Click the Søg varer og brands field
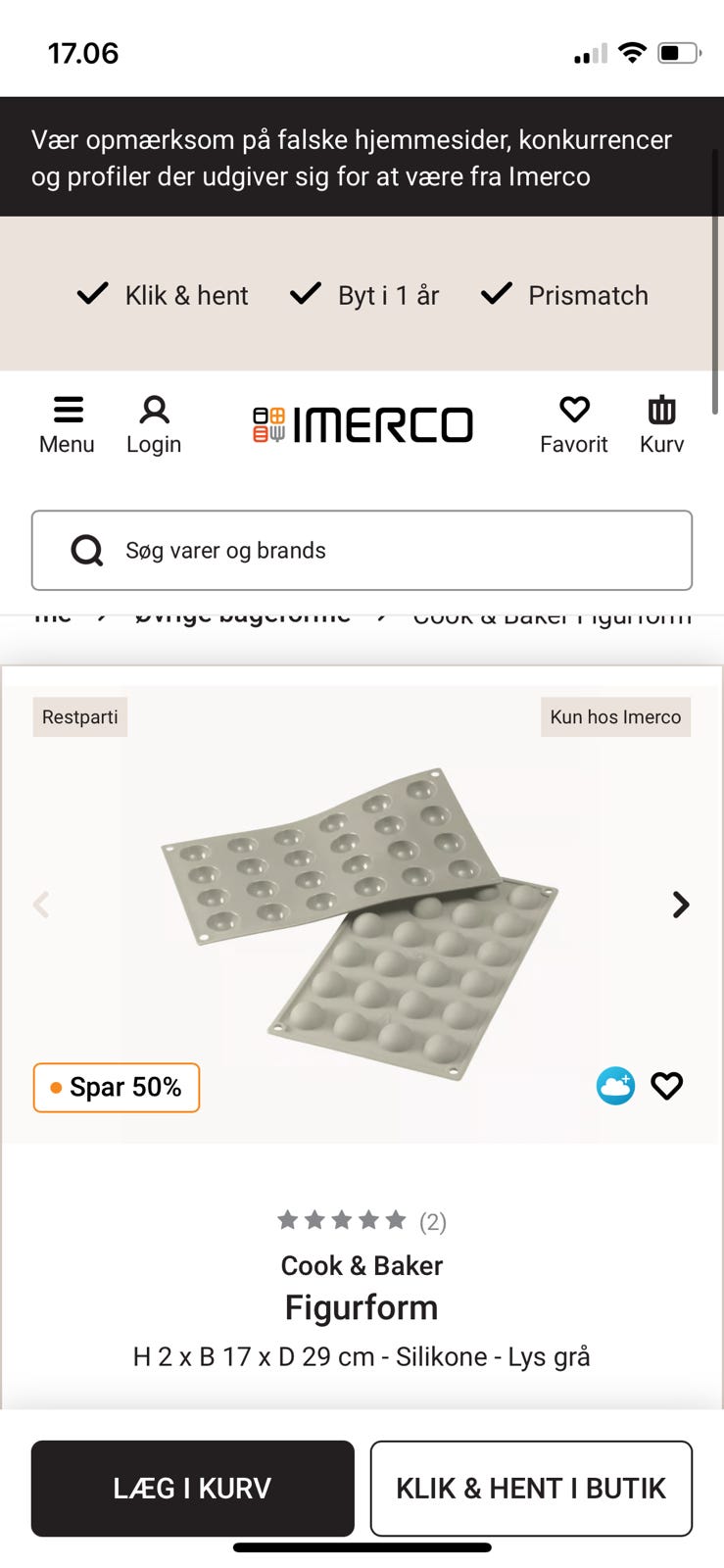Screen dimensions: 724x1568 392,551
